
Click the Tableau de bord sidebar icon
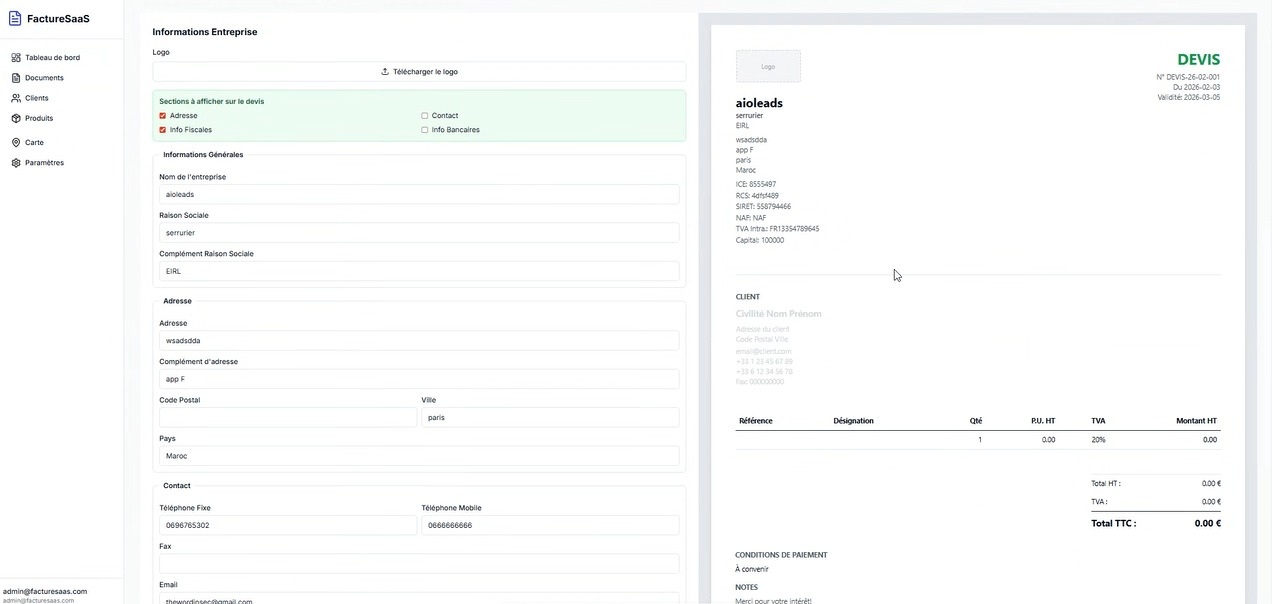pyautogui.click(x=16, y=58)
